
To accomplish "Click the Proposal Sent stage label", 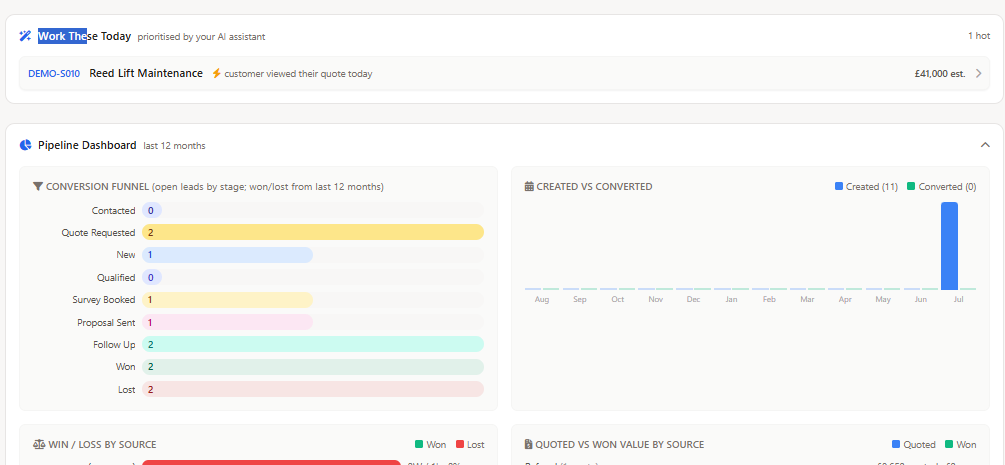I will (106, 322).
